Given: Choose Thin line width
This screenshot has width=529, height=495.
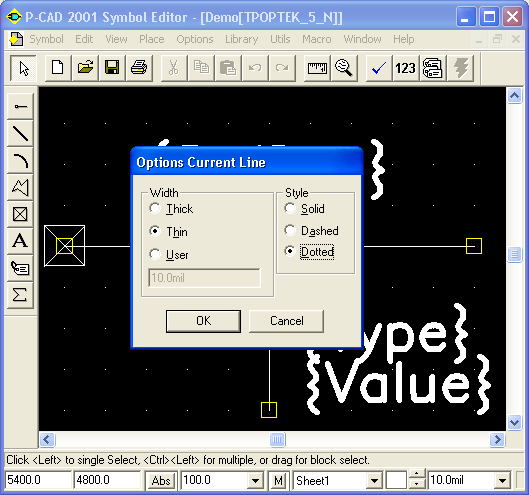Looking at the screenshot, I should [x=169, y=232].
